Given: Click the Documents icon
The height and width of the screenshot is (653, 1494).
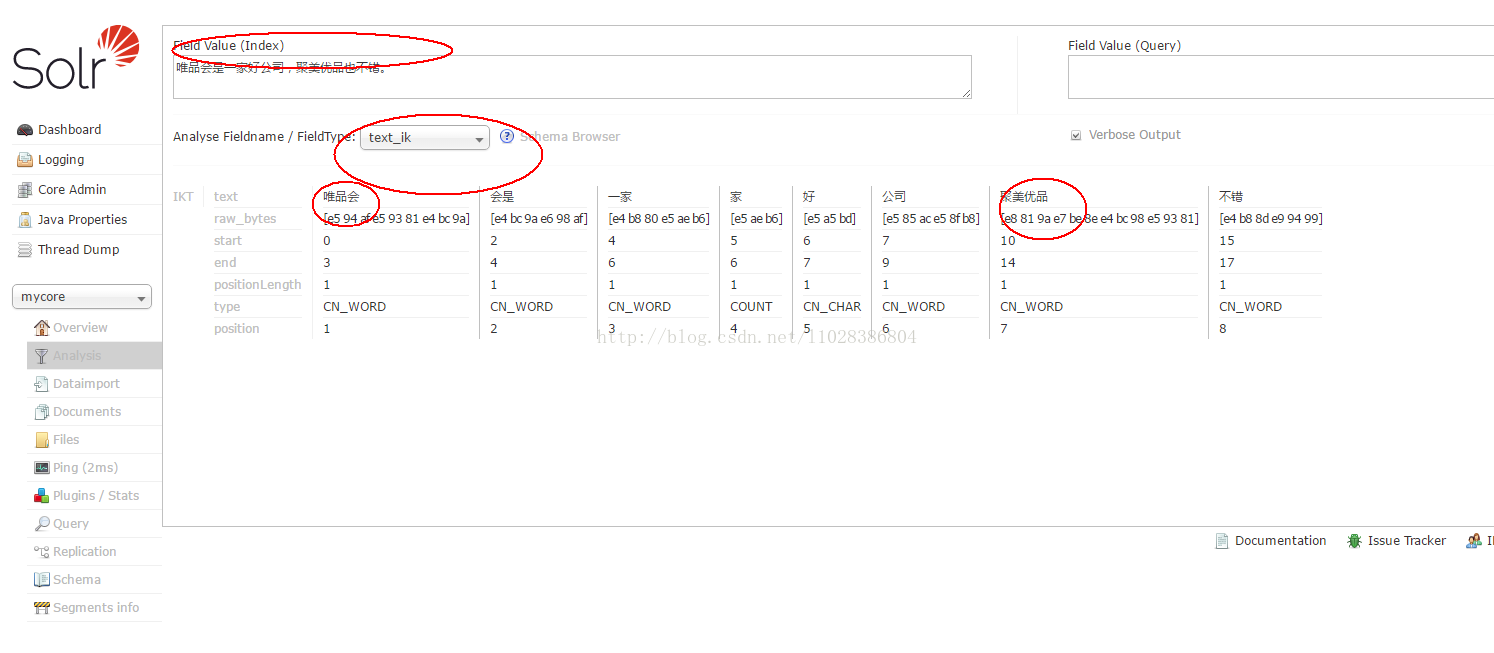Looking at the screenshot, I should coord(41,412).
